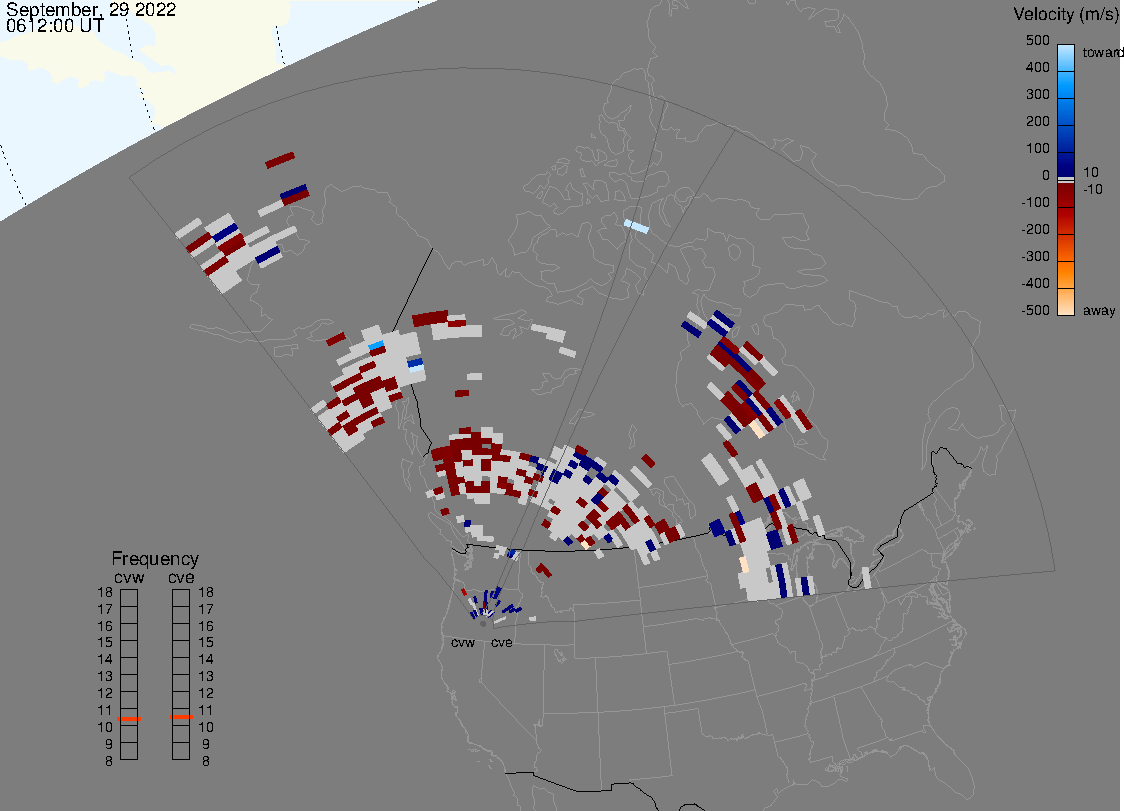Viewport: 1124px width, 811px height.
Task: Click the top cell of cvw frequency bar
Action: pos(129,598)
